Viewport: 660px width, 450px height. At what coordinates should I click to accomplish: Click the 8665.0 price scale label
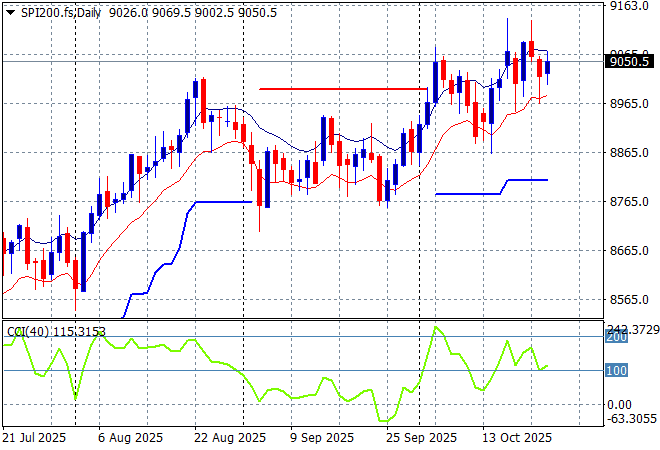point(629,250)
